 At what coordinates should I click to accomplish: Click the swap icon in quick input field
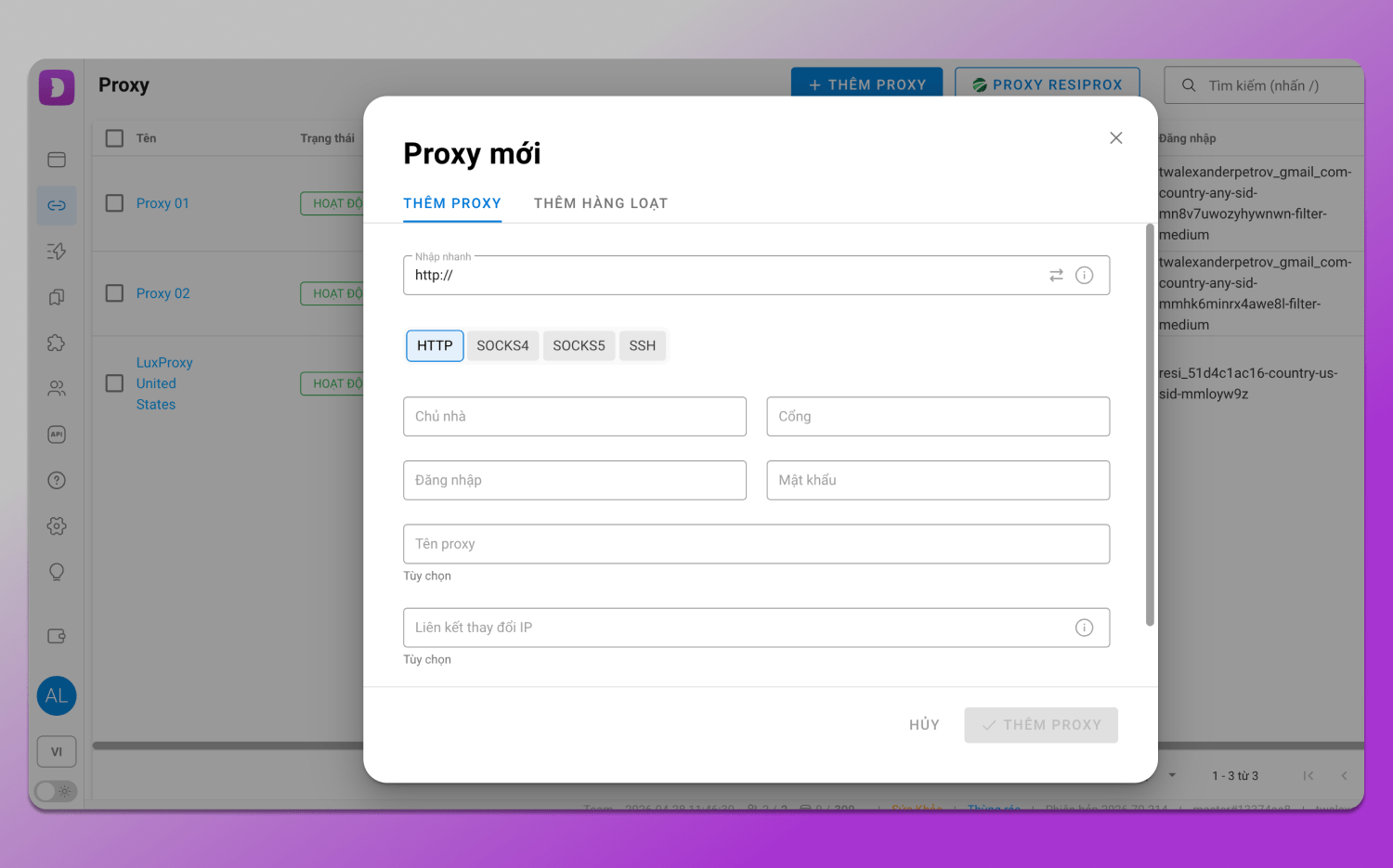1056,276
